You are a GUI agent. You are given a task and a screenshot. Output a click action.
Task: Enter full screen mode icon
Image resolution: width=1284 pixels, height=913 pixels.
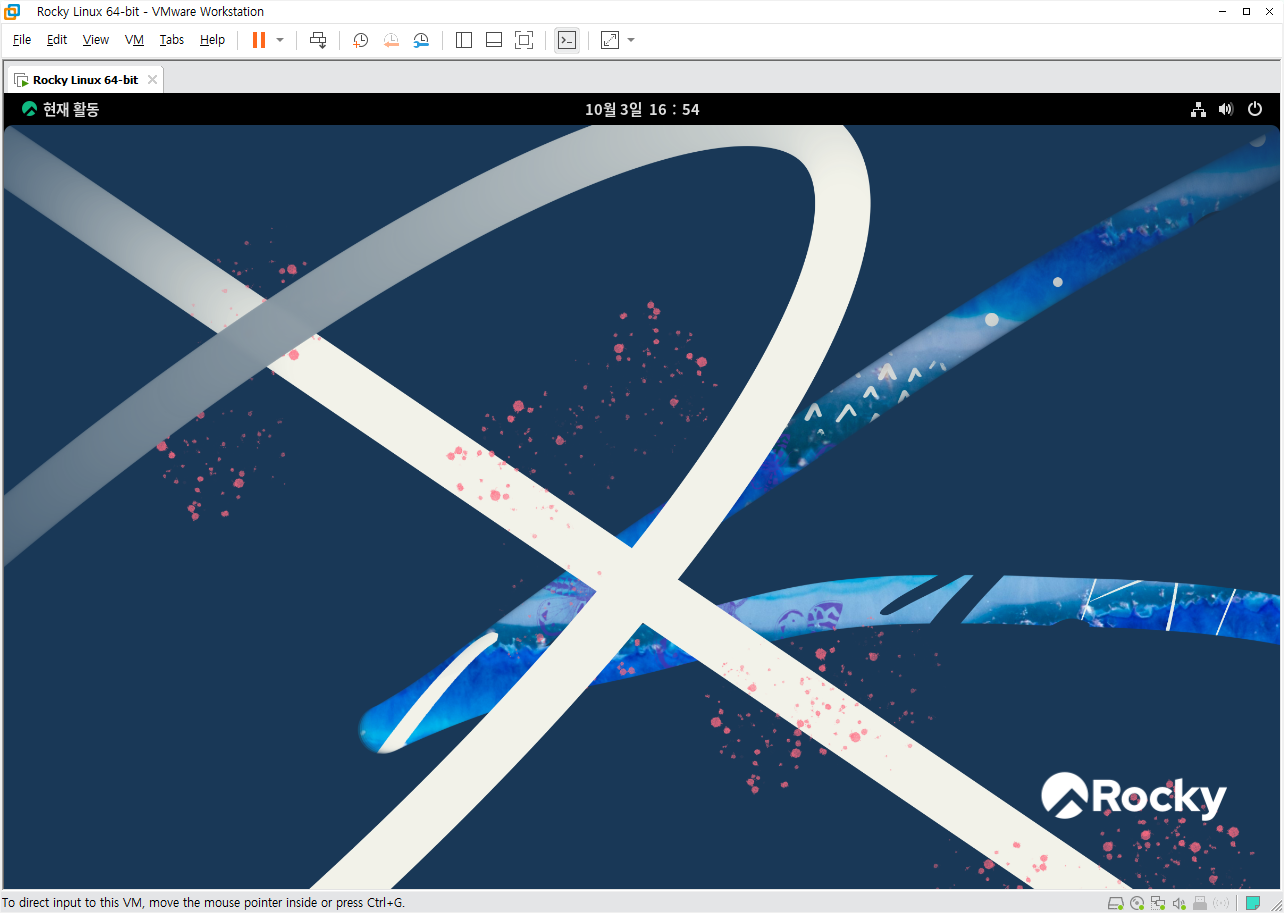click(524, 40)
